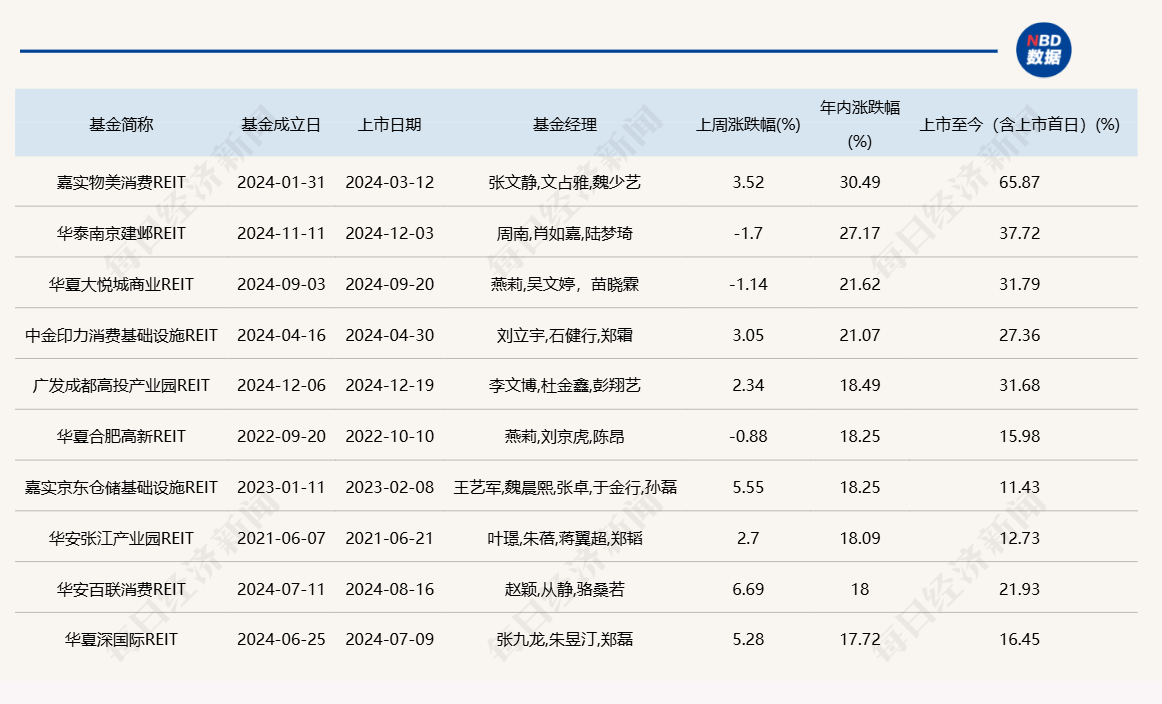Click the NBD数据 logo icon
The width and height of the screenshot is (1162, 704).
(x=1044, y=50)
